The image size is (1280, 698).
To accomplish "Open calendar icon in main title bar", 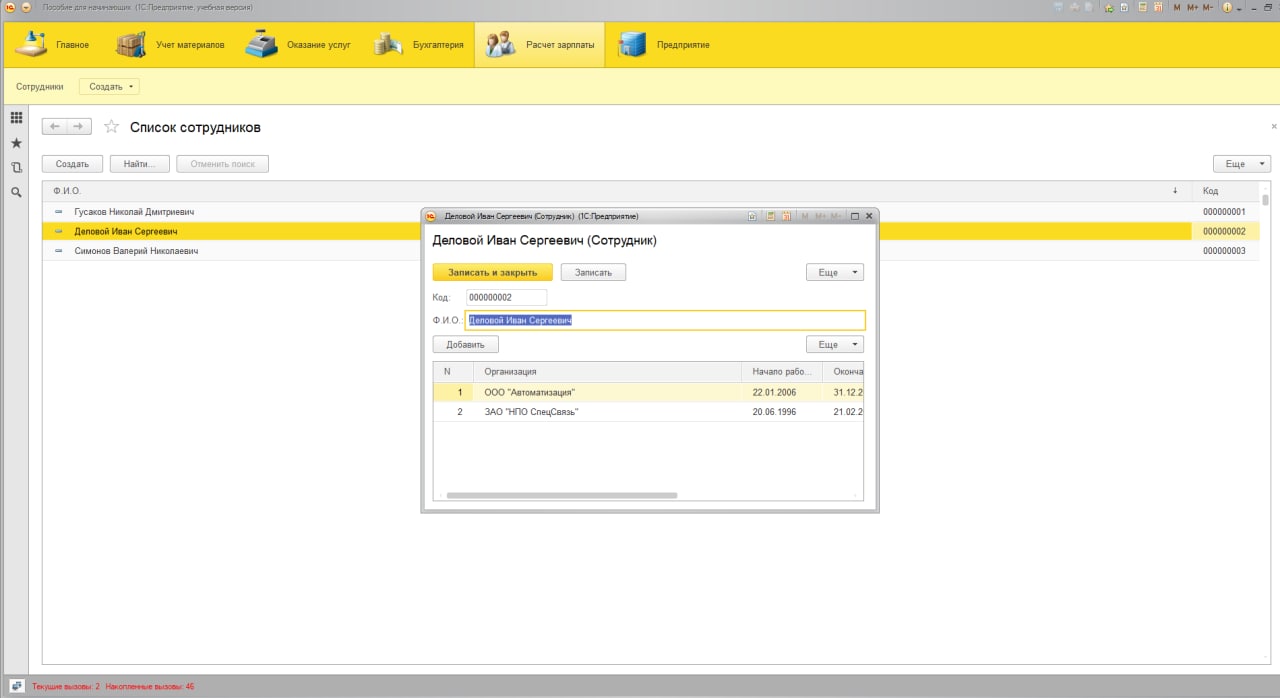I will point(1158,7).
